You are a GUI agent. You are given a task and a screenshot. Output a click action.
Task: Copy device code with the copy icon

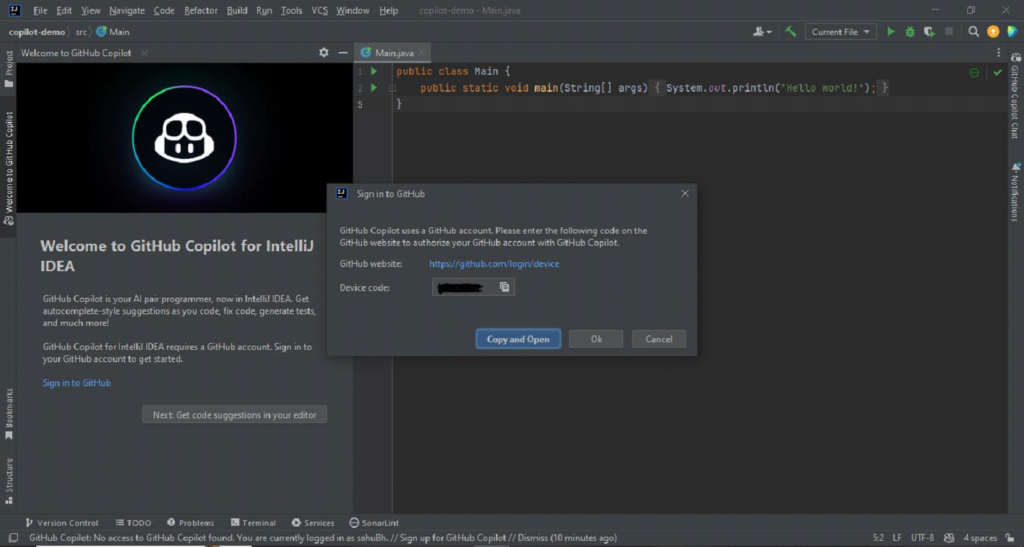pos(504,287)
